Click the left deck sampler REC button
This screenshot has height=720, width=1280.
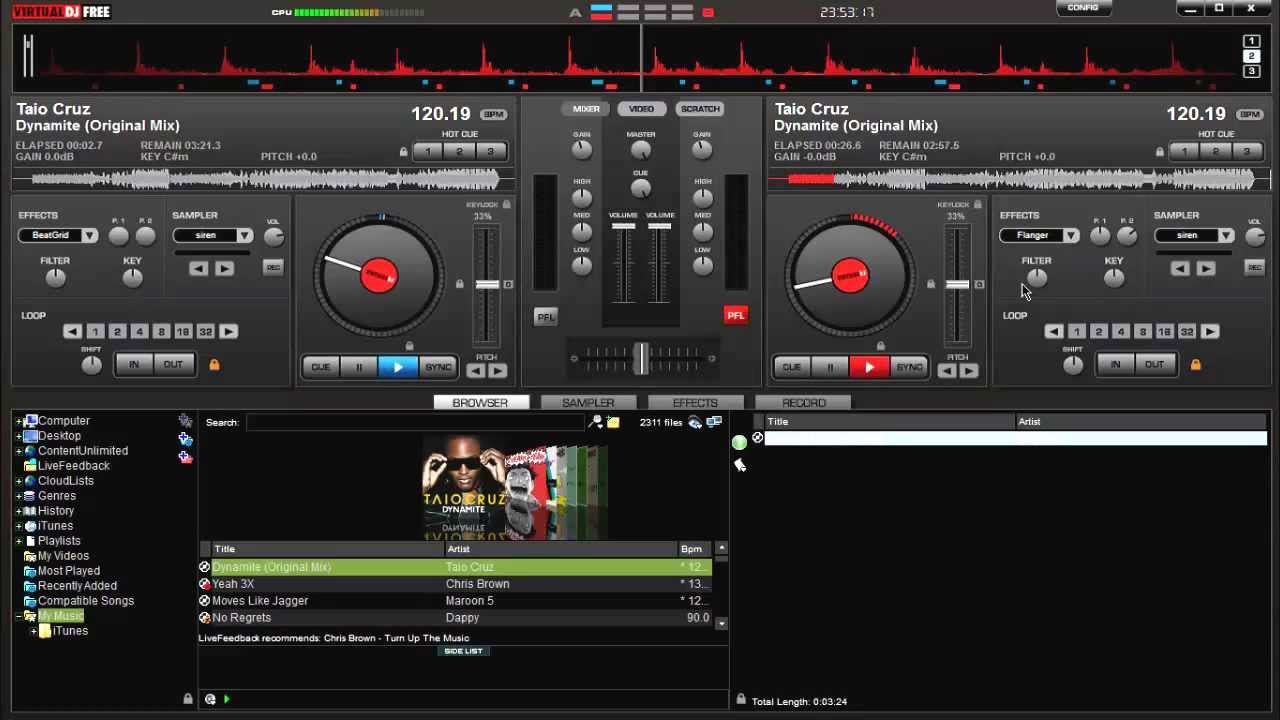click(273, 267)
